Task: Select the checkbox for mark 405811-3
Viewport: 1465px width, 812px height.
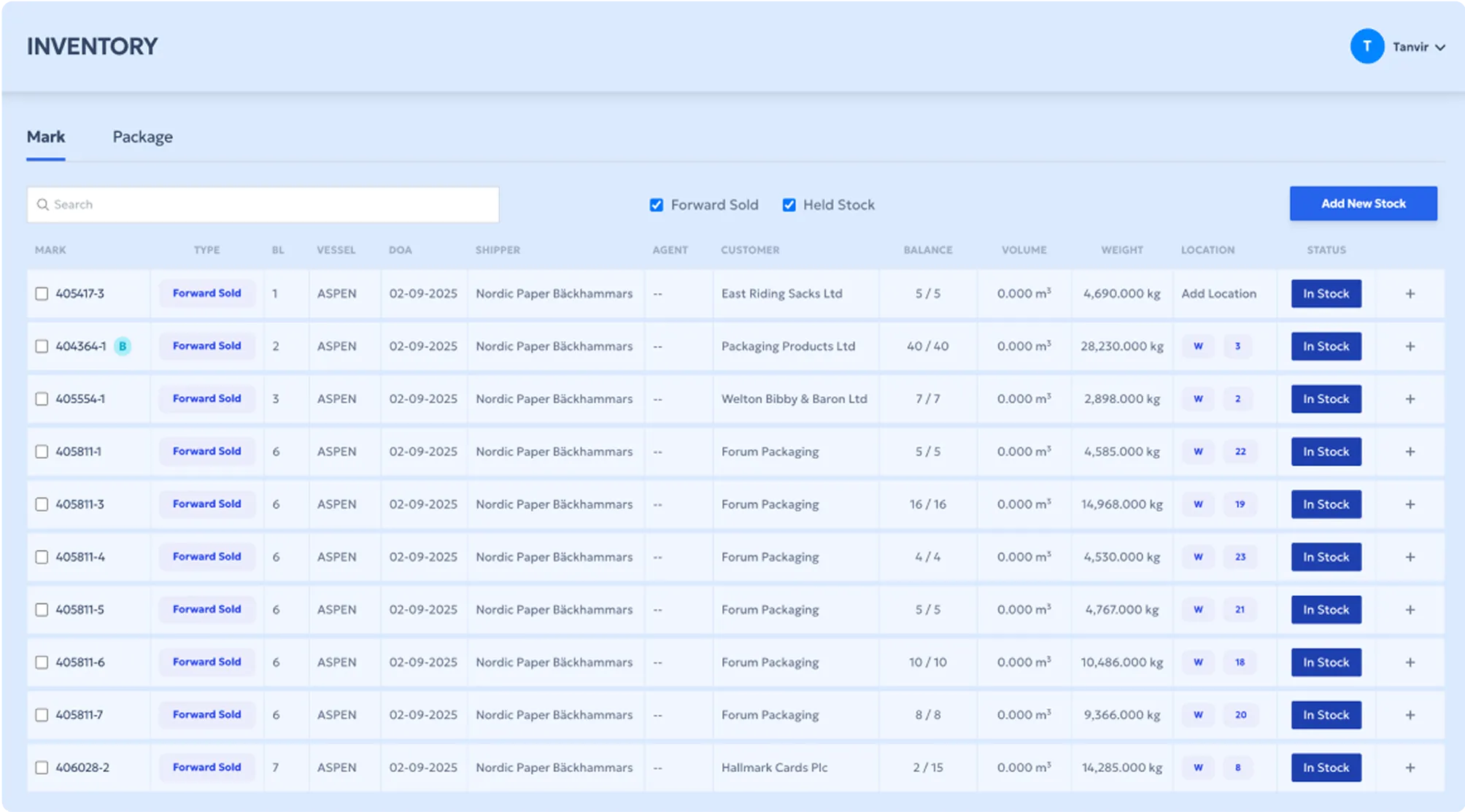Action: (x=42, y=504)
